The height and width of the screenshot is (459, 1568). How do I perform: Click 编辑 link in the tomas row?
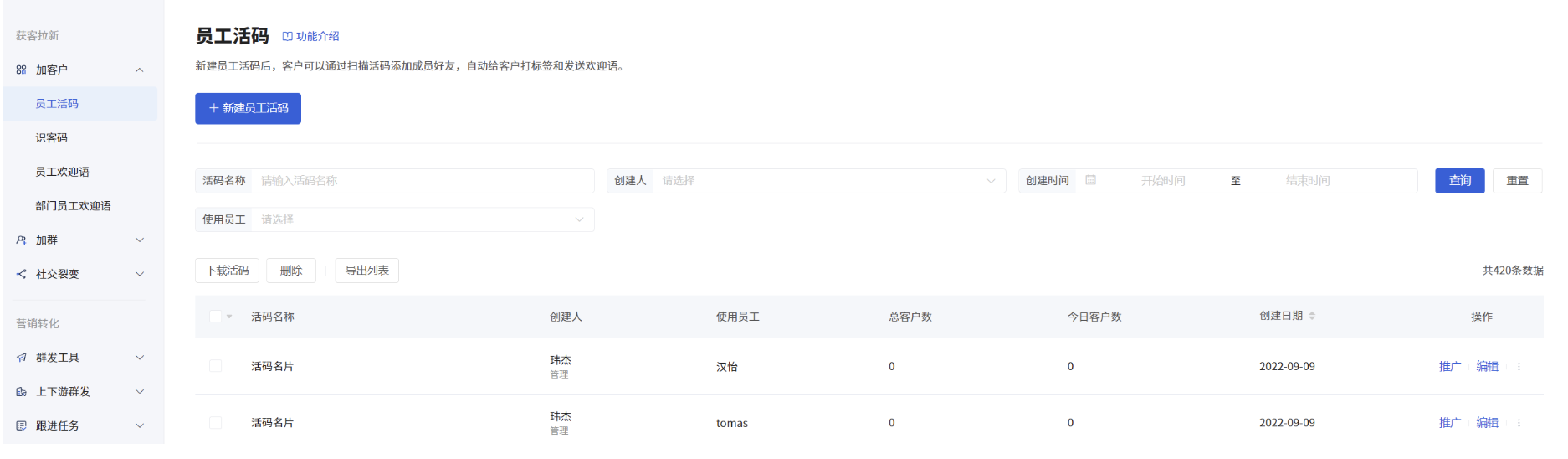pyautogui.click(x=1487, y=423)
